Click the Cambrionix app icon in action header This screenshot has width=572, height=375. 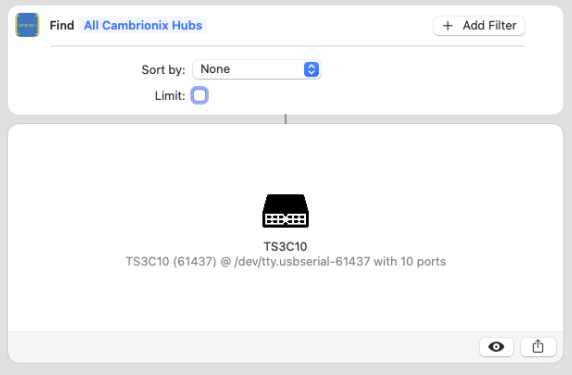pos(27,25)
